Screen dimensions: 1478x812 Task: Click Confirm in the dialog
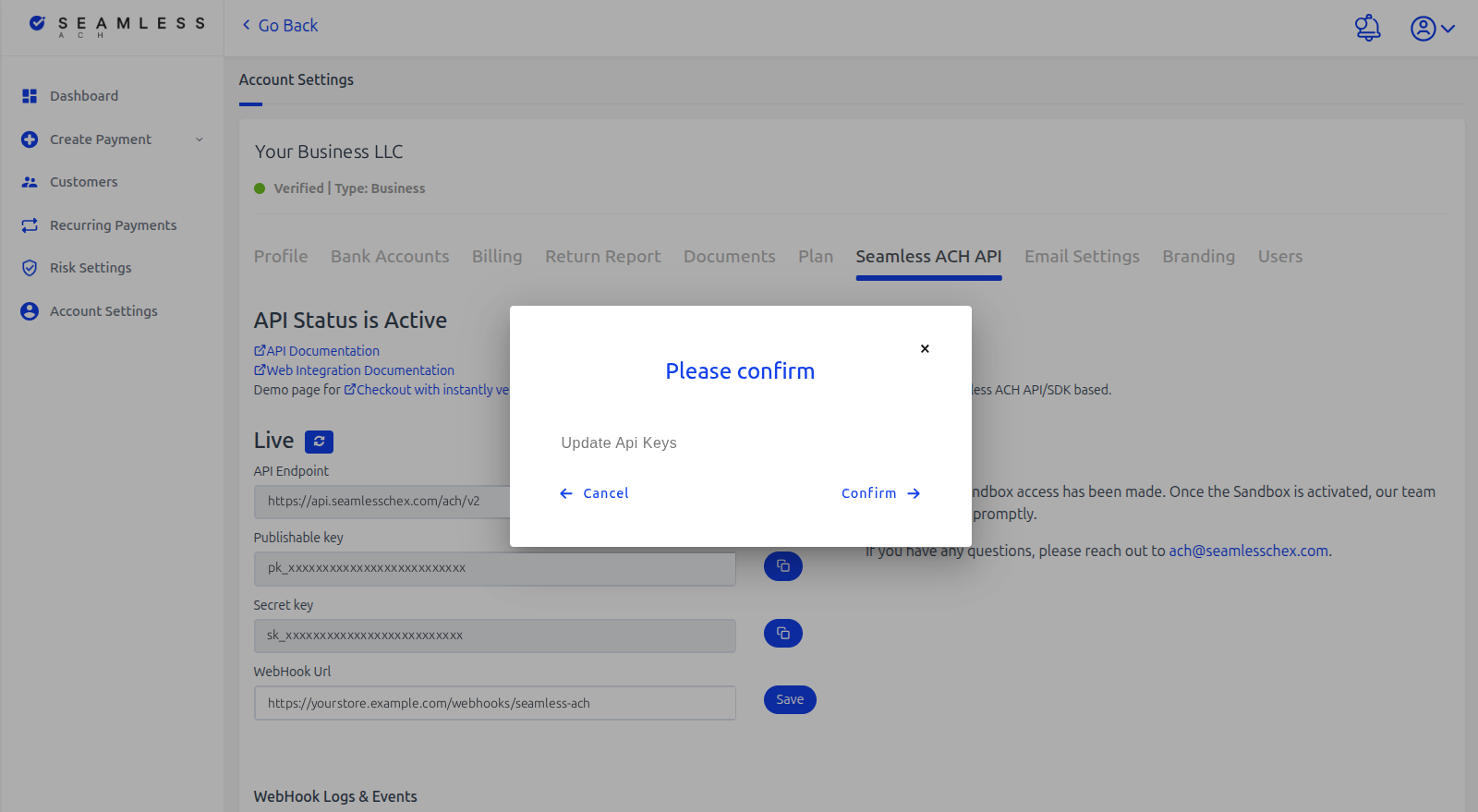[880, 493]
